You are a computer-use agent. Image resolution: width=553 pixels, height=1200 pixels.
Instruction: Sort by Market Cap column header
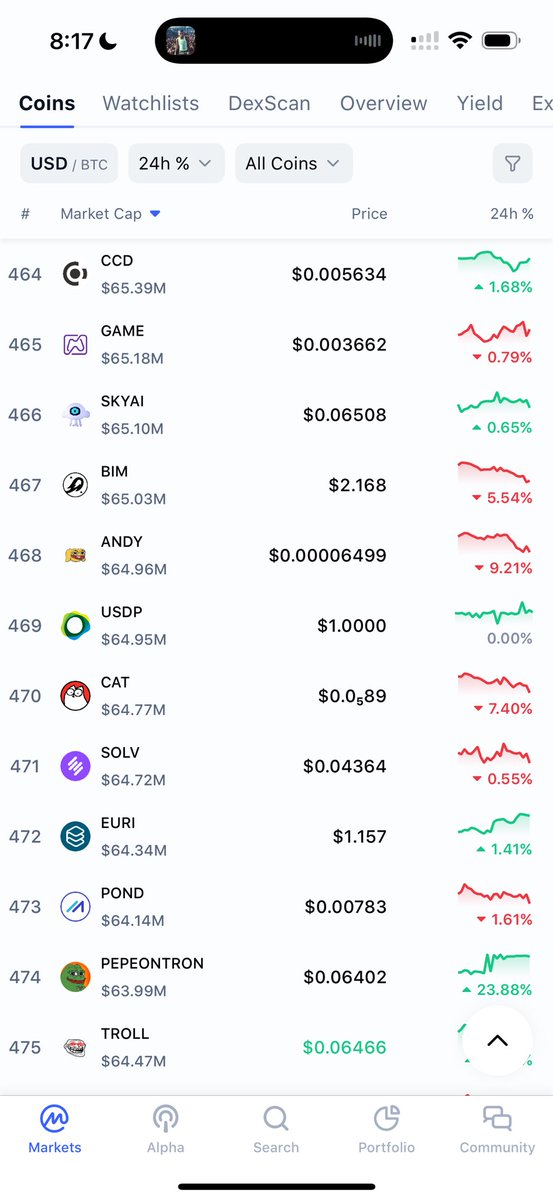point(110,214)
